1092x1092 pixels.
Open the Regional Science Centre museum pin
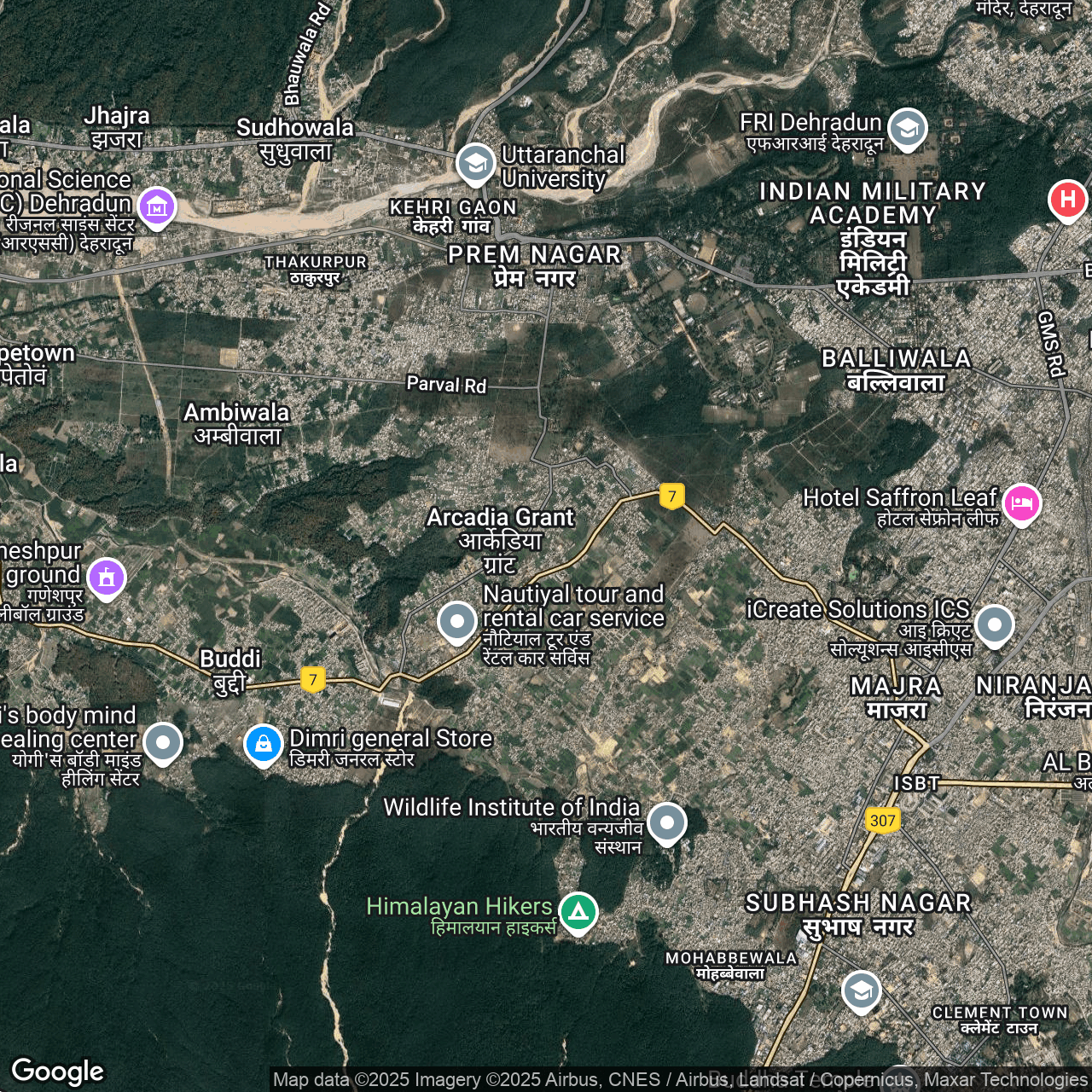tap(157, 206)
